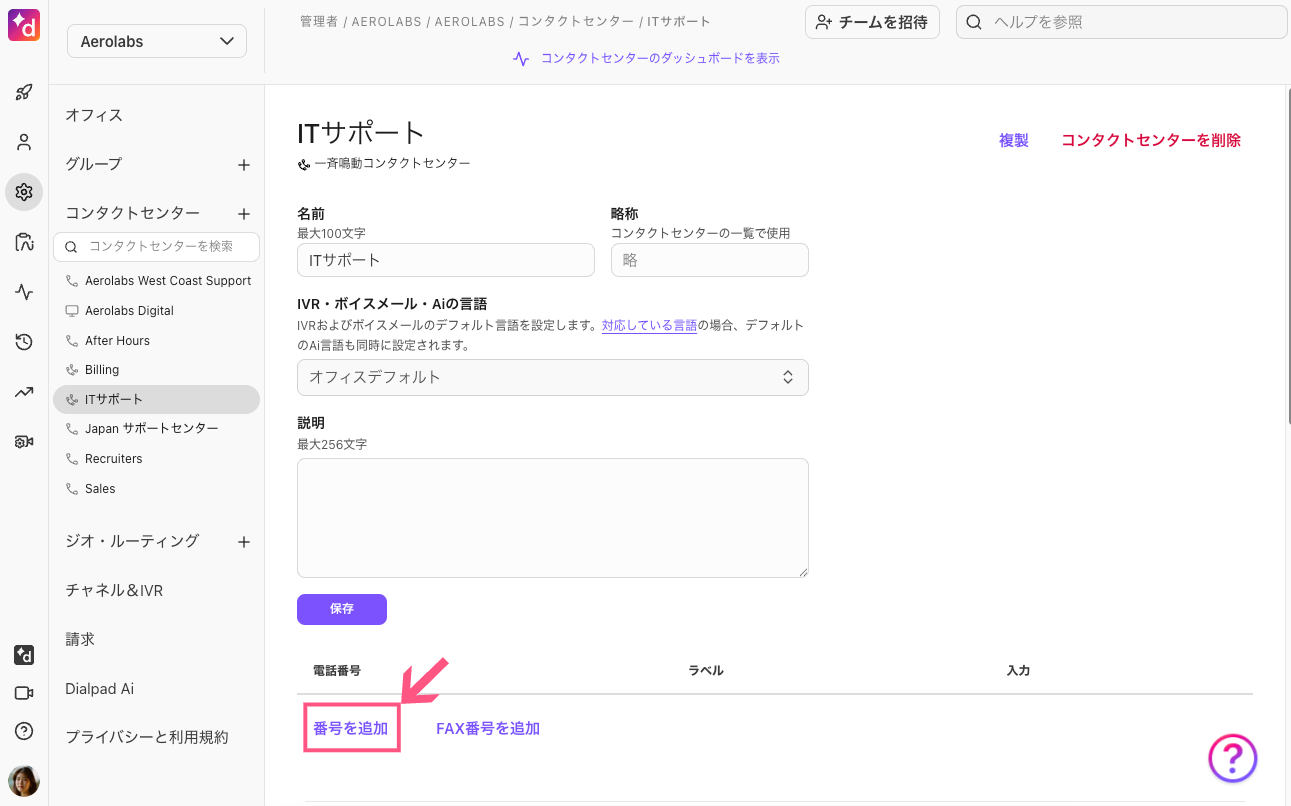Open コンタクトセンターのダッシュボードを表示 link
1291x806 pixels.
tap(660, 59)
